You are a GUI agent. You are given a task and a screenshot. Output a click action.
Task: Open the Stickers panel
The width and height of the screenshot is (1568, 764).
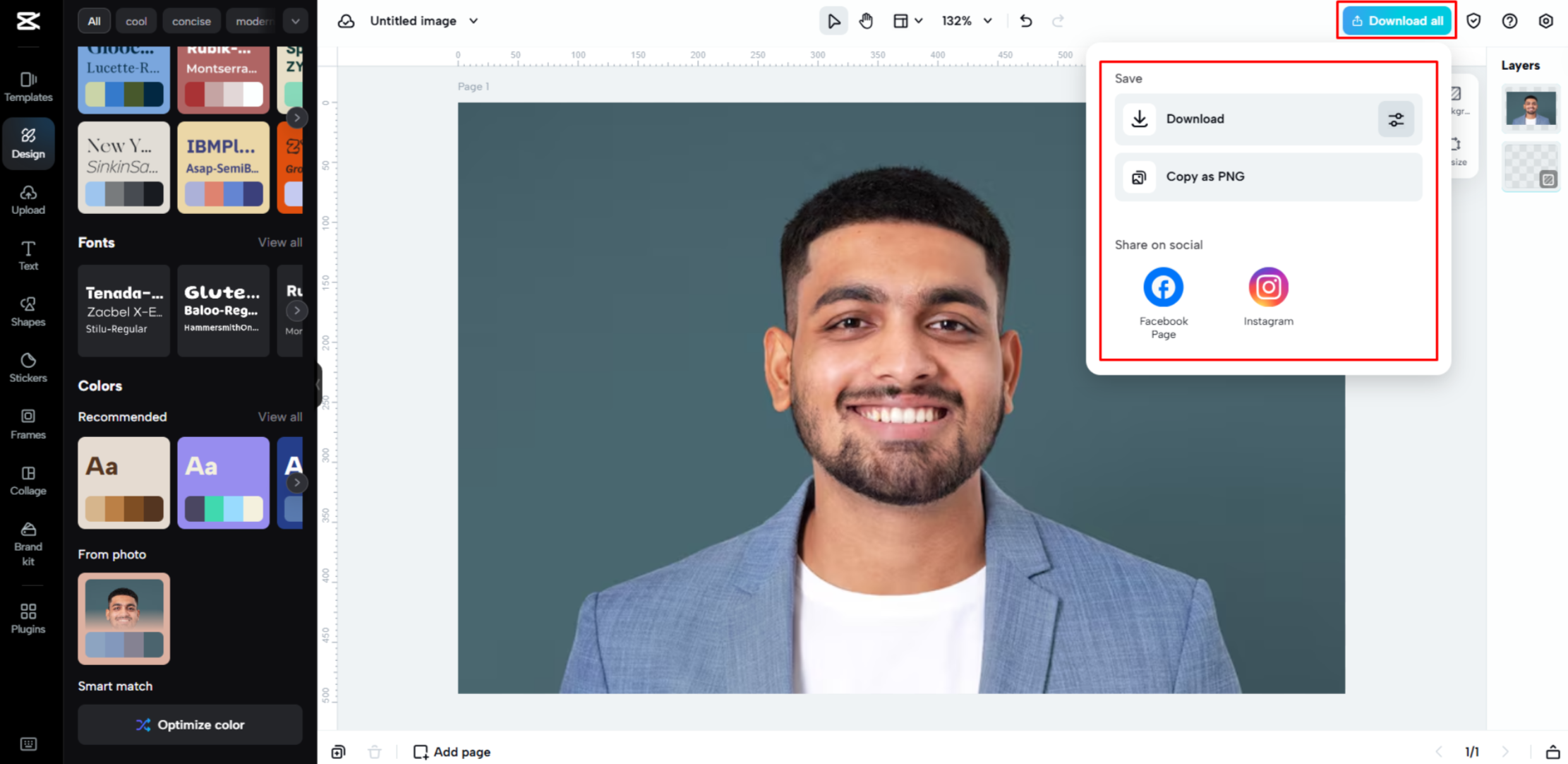(x=28, y=366)
